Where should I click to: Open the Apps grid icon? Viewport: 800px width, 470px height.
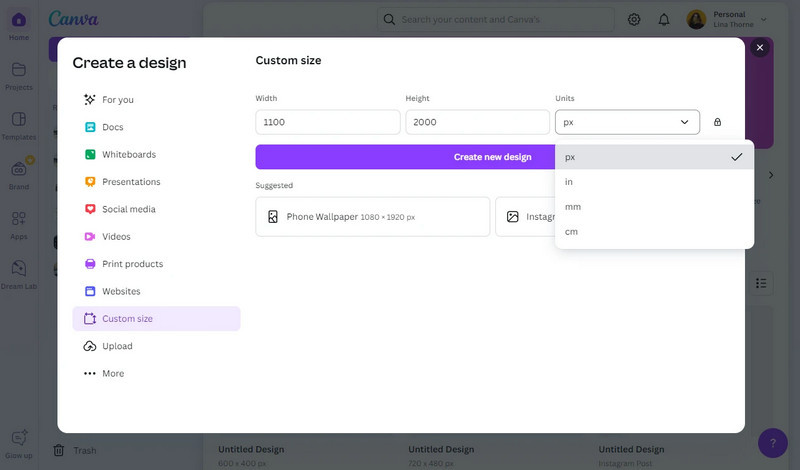18,219
